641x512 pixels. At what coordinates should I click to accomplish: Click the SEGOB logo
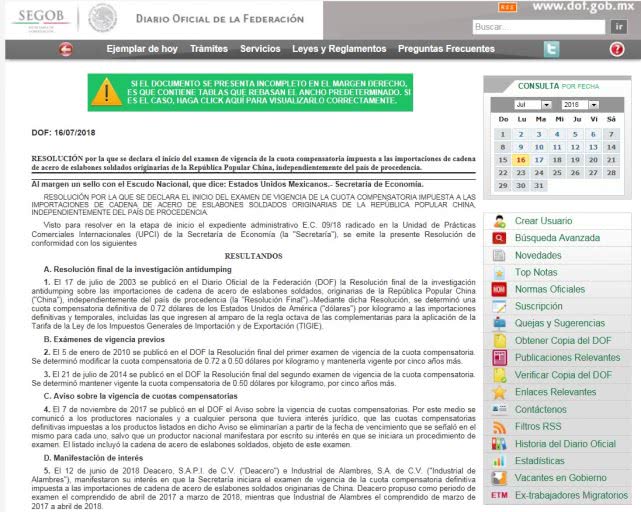[41, 20]
